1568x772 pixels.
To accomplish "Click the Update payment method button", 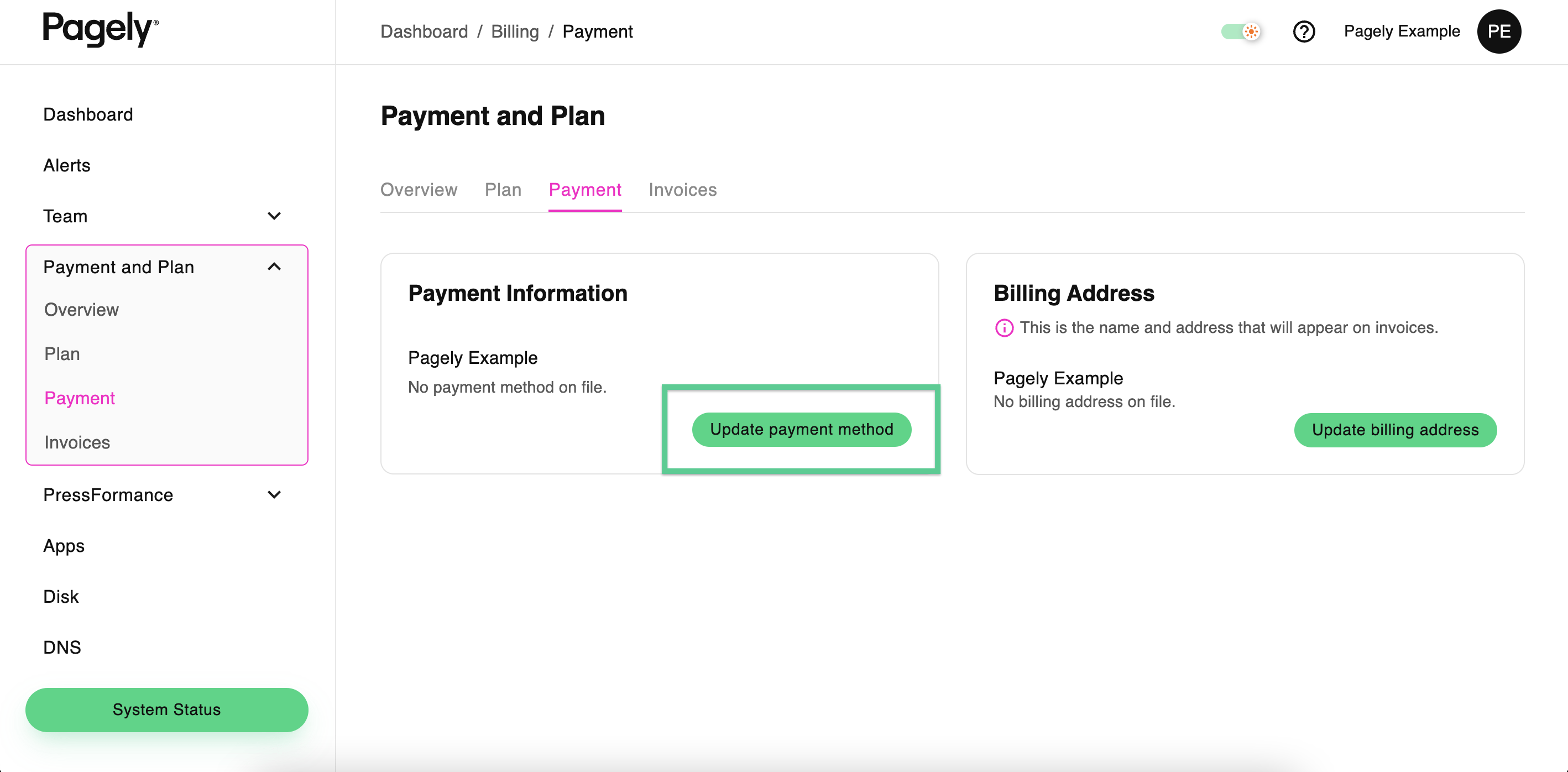I will [x=802, y=430].
